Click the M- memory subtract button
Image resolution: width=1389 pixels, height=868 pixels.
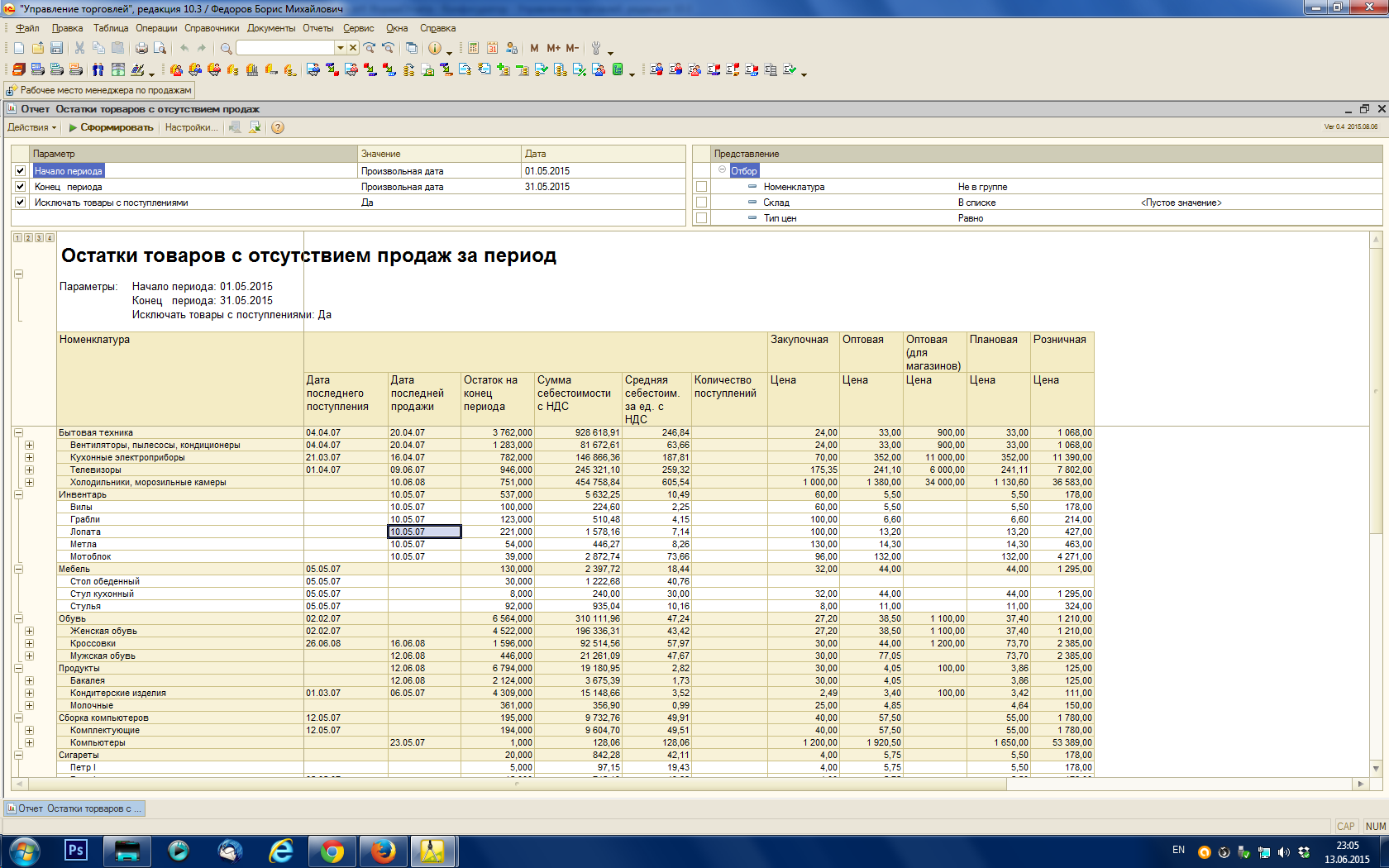(x=572, y=48)
